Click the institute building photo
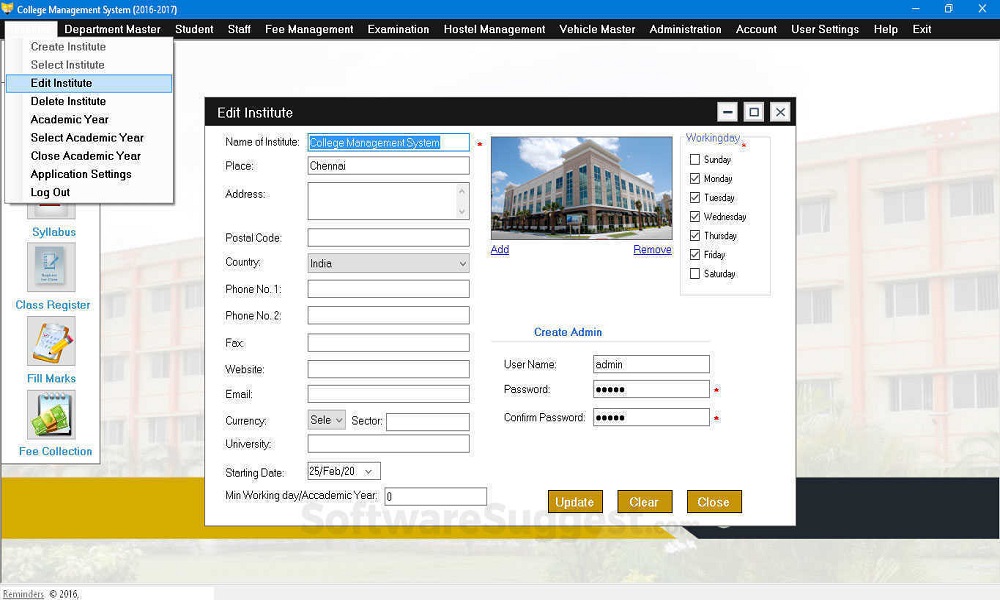Screen dimensions: 1000x600 581,187
